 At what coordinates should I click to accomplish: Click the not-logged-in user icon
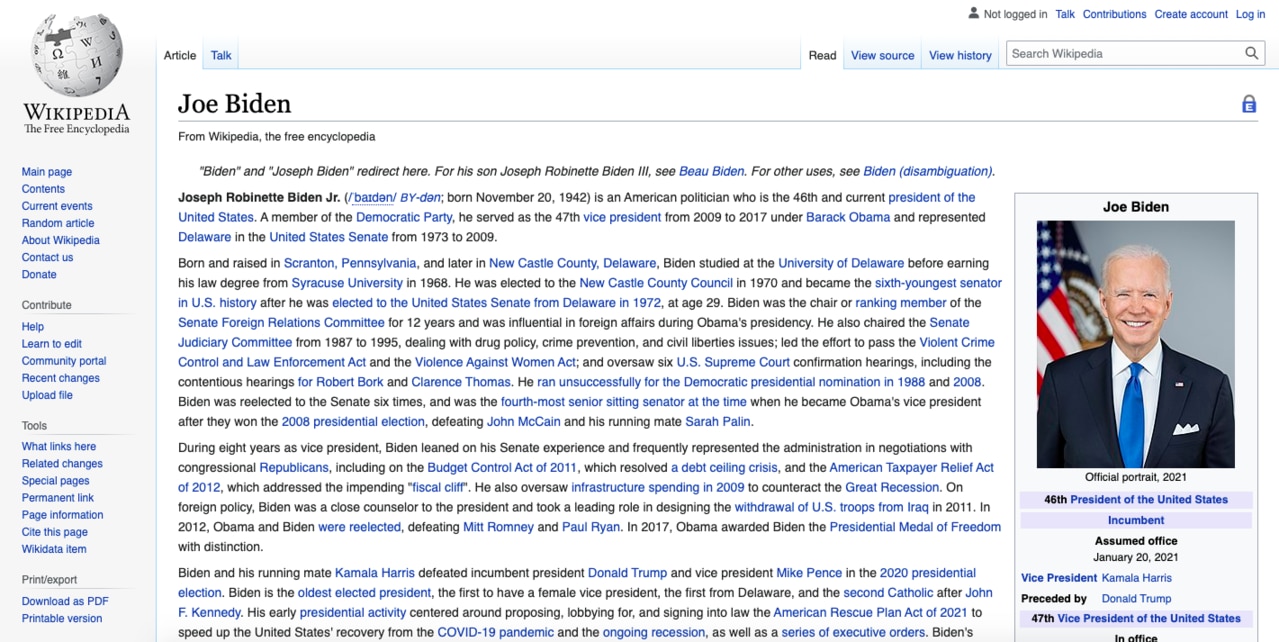pyautogui.click(x=974, y=14)
